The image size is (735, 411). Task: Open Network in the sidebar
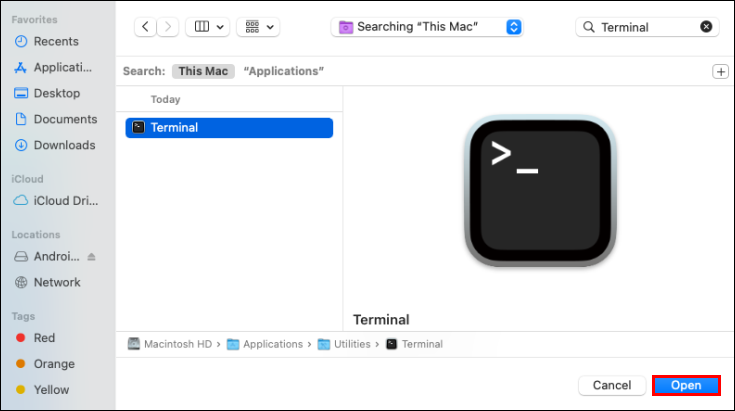coord(47,283)
